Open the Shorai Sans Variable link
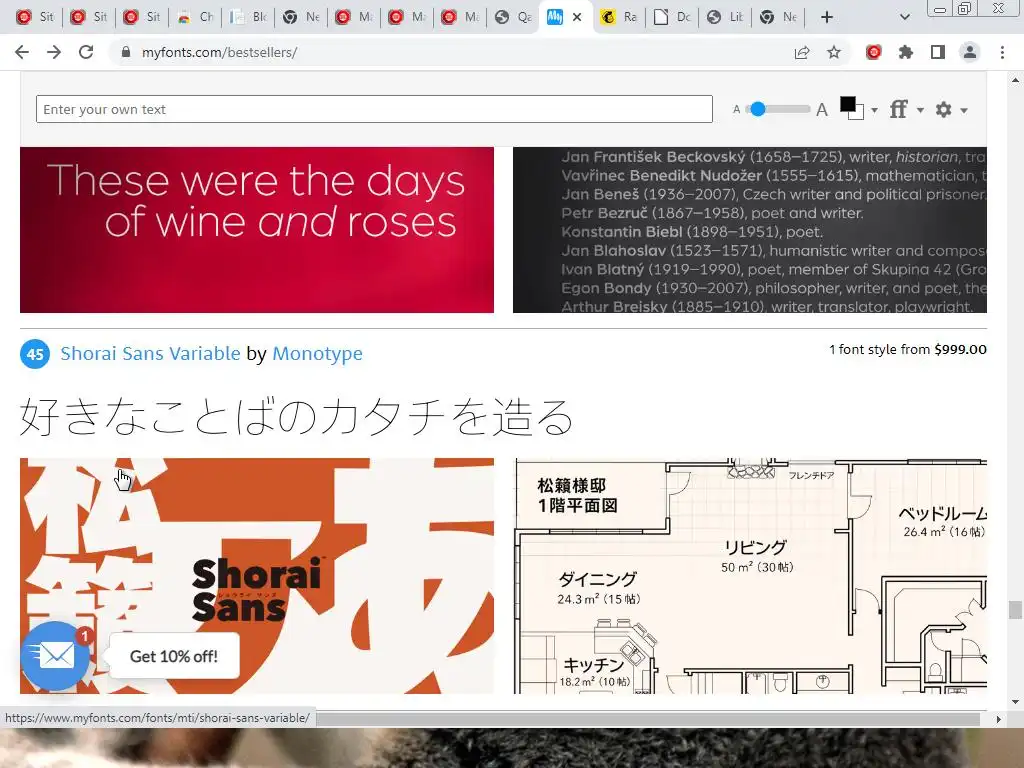 tap(150, 353)
